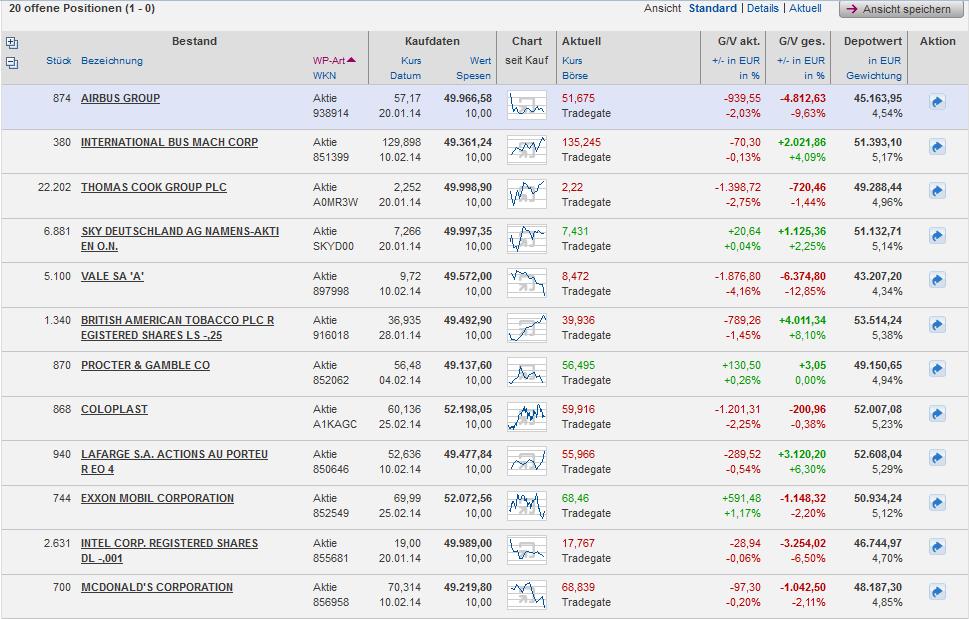Select EXXON current price 68,46
The image size is (969, 619).
pos(575,498)
